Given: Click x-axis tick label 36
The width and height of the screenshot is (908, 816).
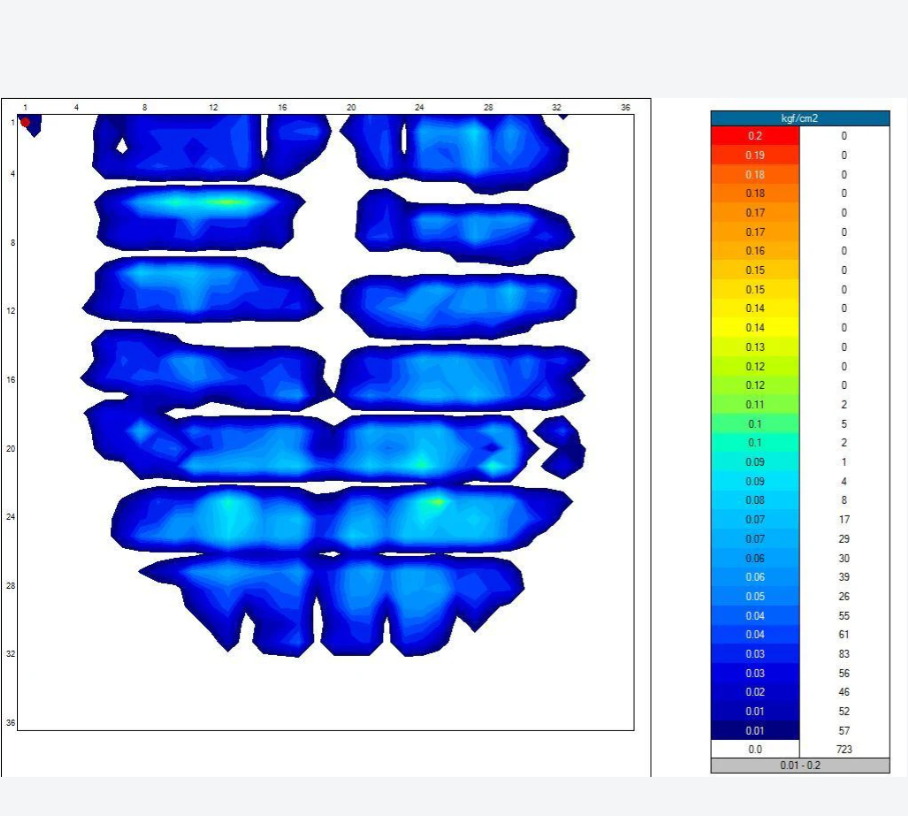Looking at the screenshot, I should pos(625,107).
